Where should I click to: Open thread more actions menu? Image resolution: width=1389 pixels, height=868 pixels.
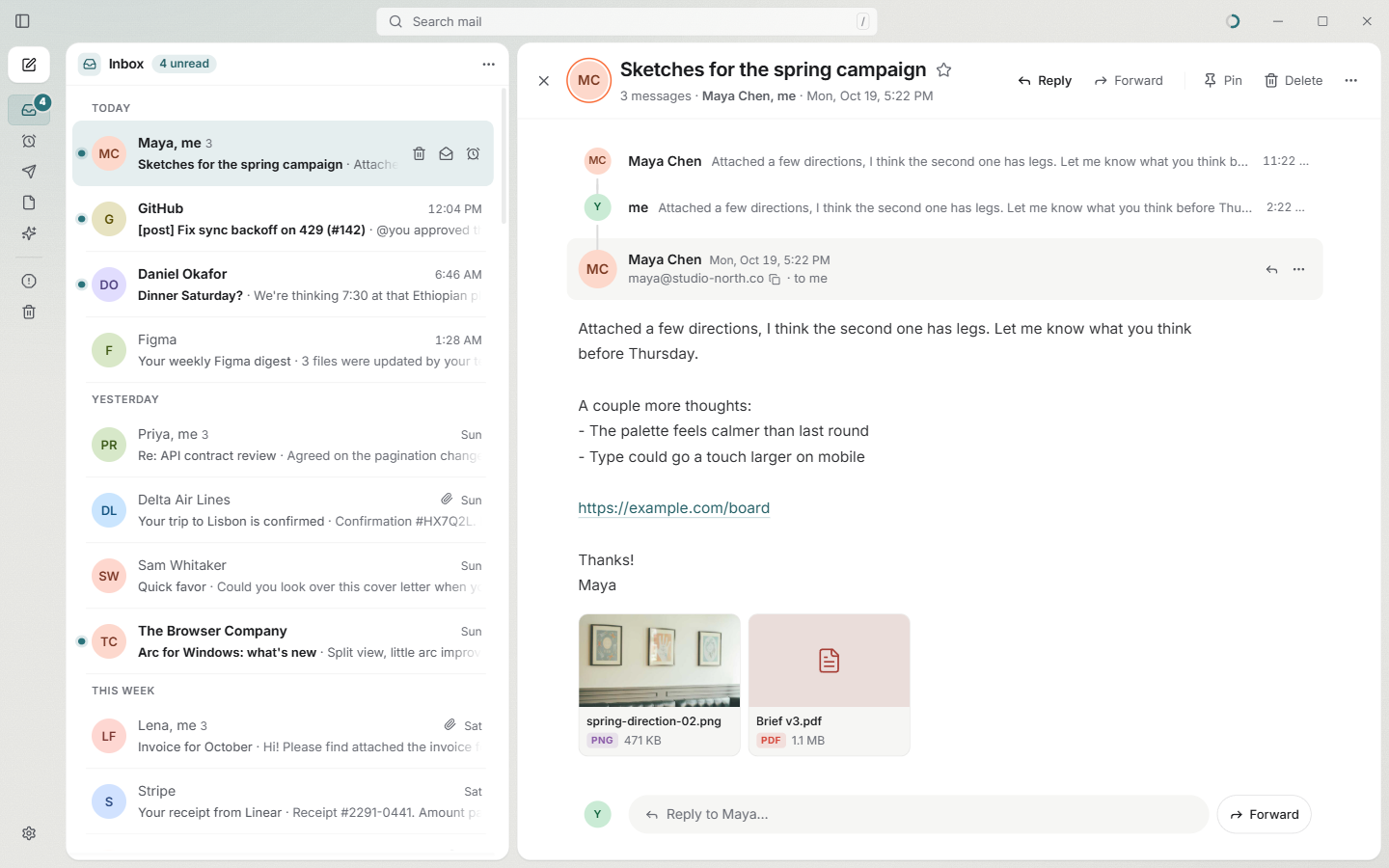[x=1351, y=81]
